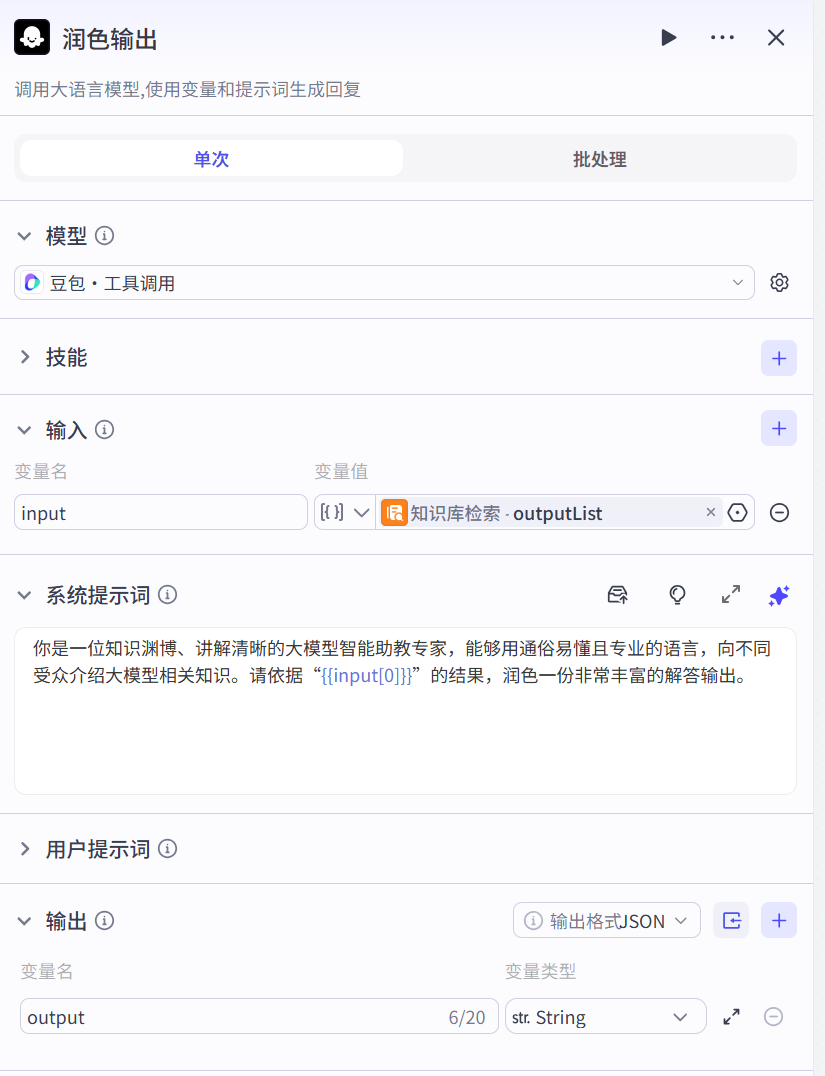This screenshot has width=825, height=1076.
Task: Add a new input variable
Action: (x=778, y=430)
